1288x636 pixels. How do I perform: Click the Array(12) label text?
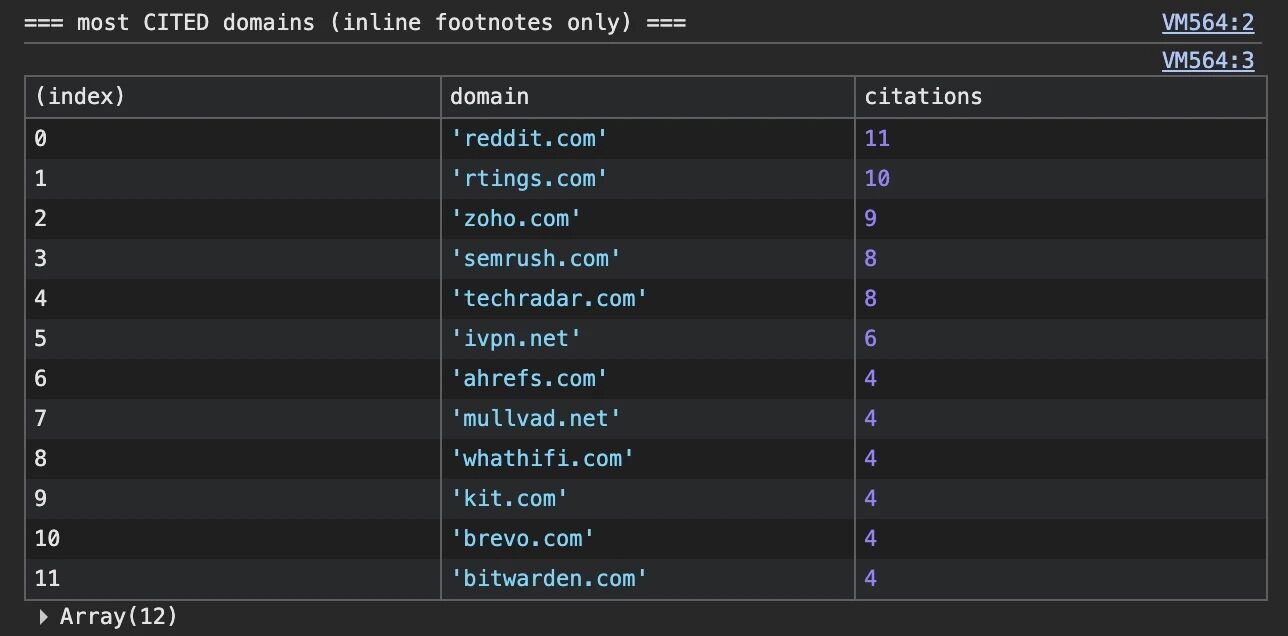point(119,617)
